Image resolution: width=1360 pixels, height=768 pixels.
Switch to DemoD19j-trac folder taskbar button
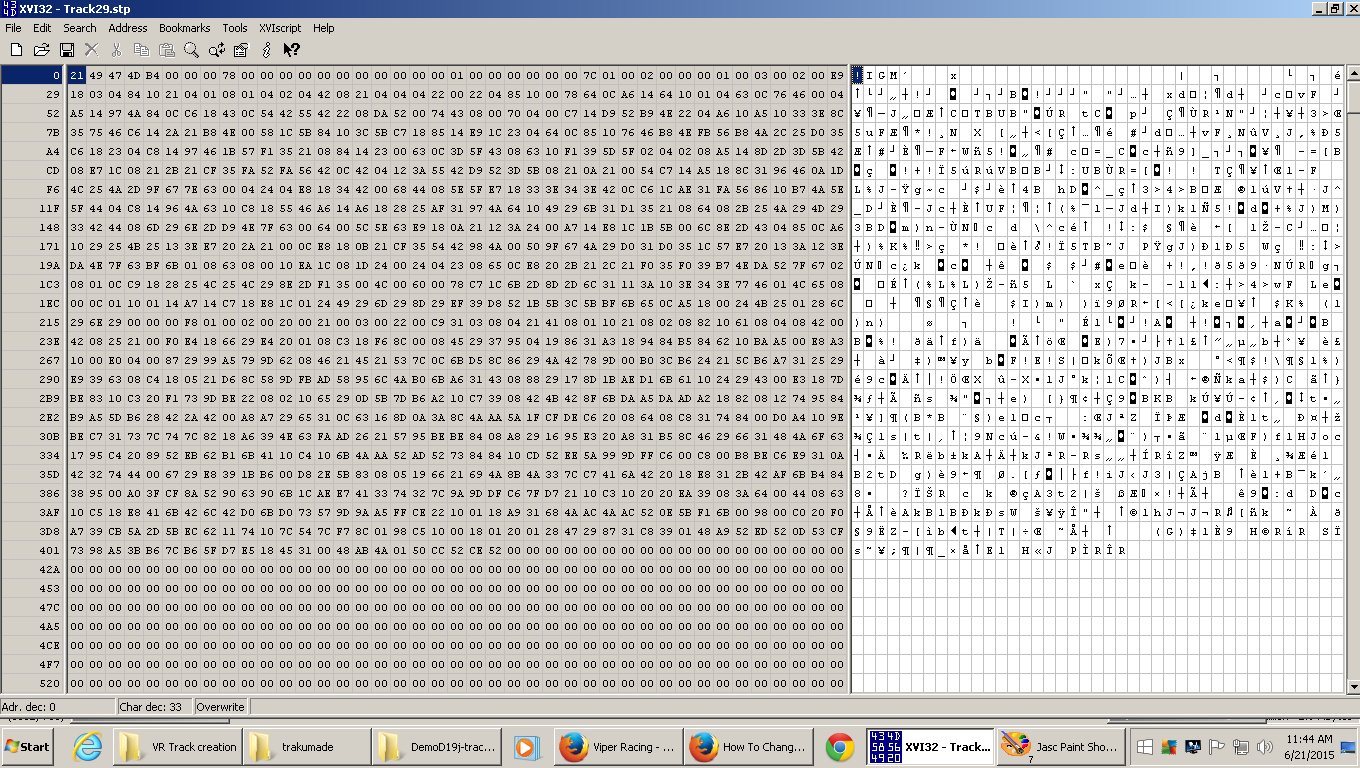click(435, 746)
